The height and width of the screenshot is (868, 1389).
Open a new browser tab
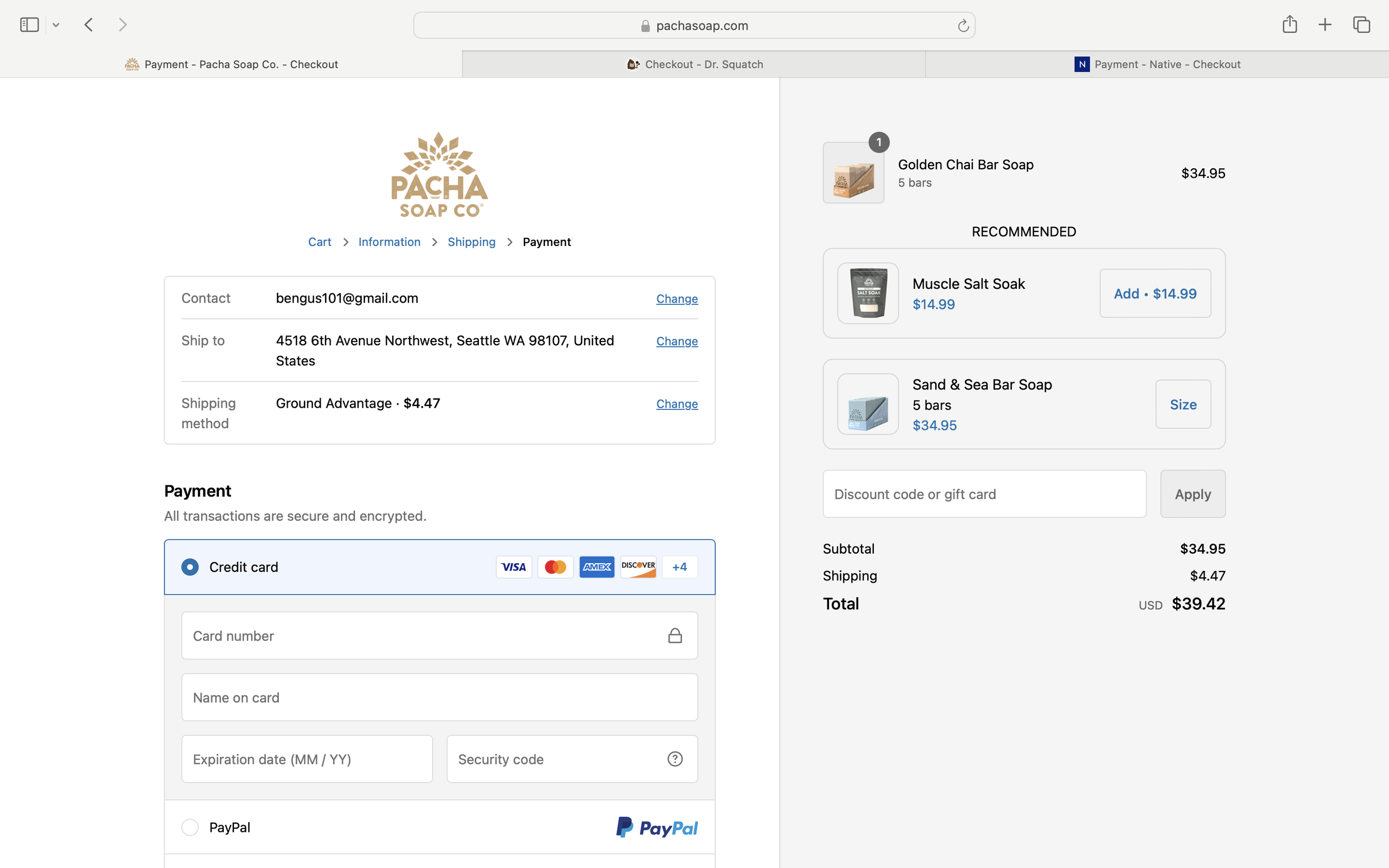point(1325,24)
